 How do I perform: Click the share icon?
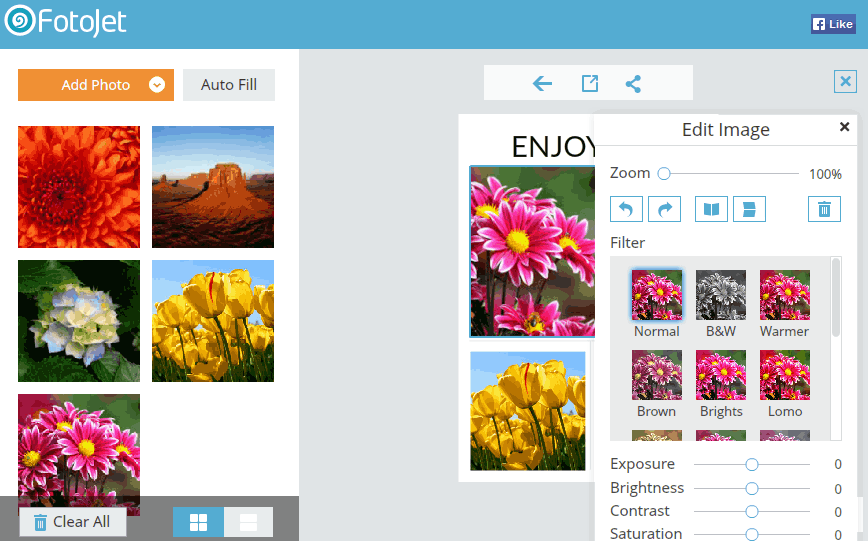tap(633, 84)
